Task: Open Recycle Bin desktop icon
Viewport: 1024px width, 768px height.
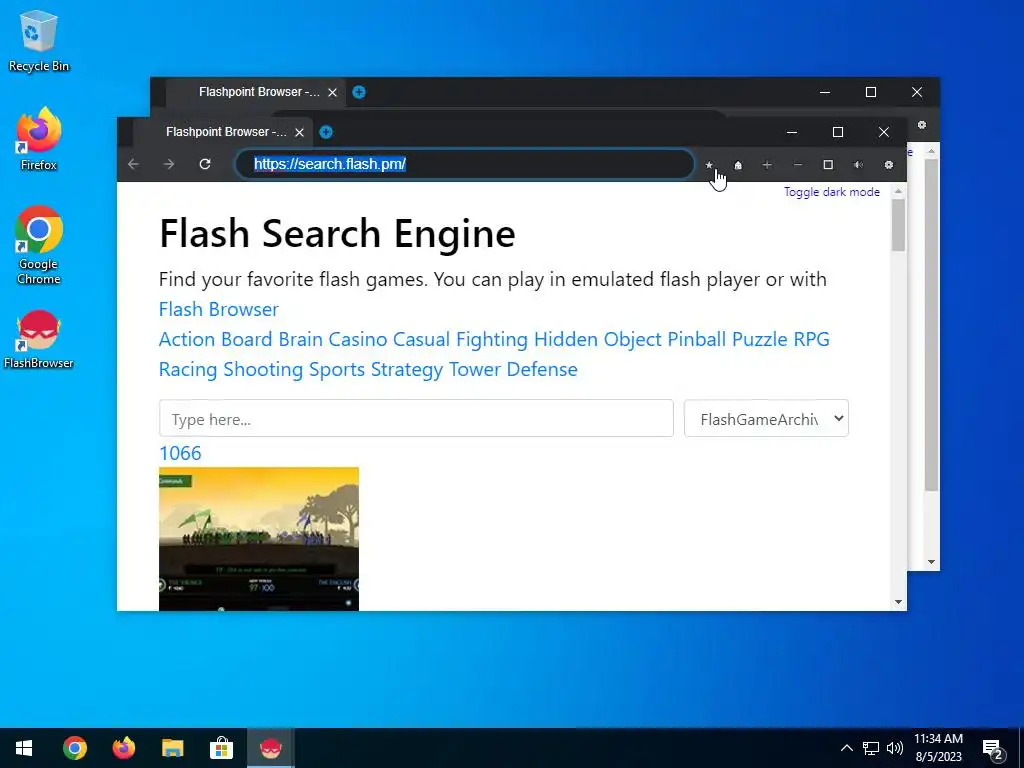Action: point(39,40)
